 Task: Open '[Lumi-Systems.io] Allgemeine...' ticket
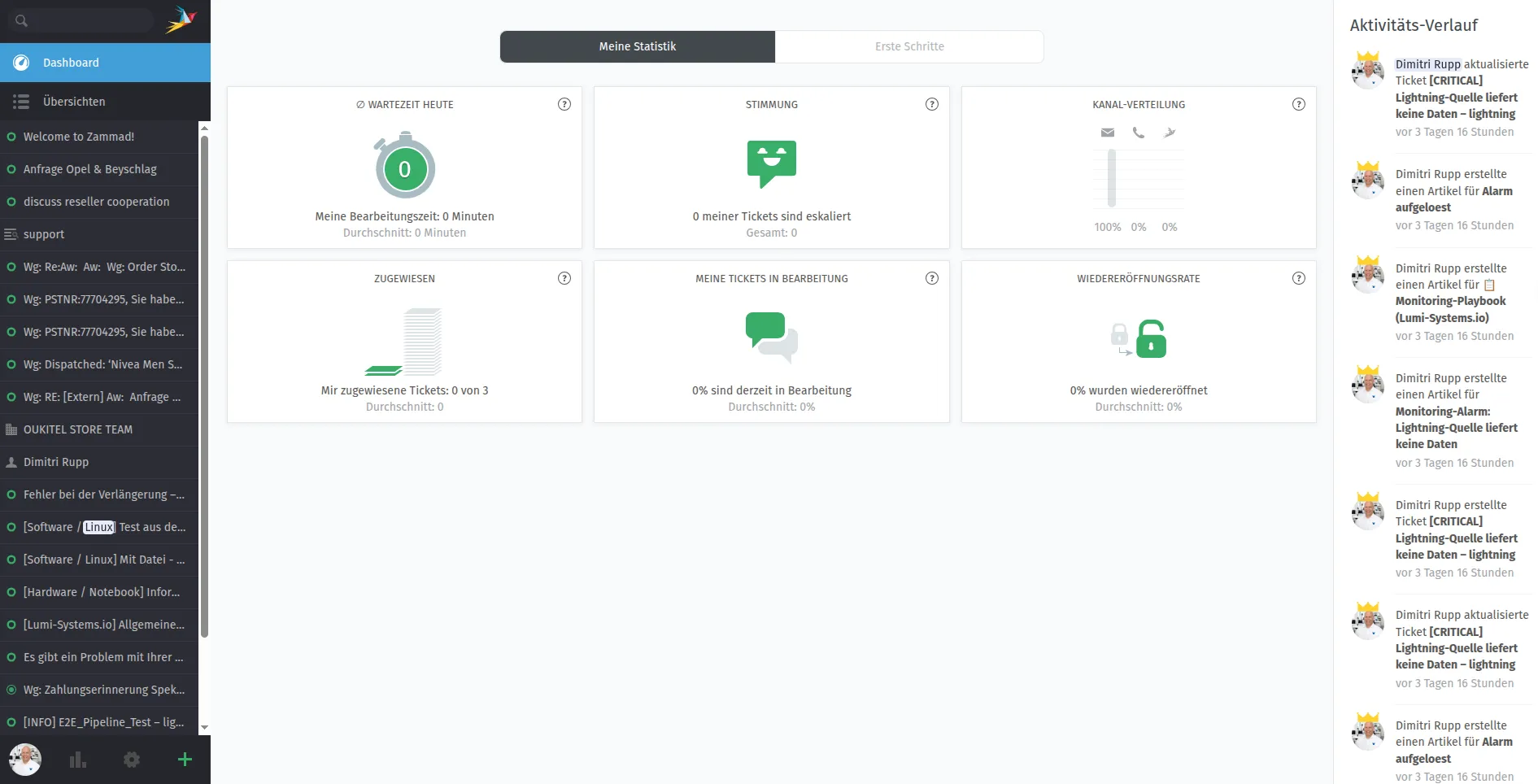[99, 625]
